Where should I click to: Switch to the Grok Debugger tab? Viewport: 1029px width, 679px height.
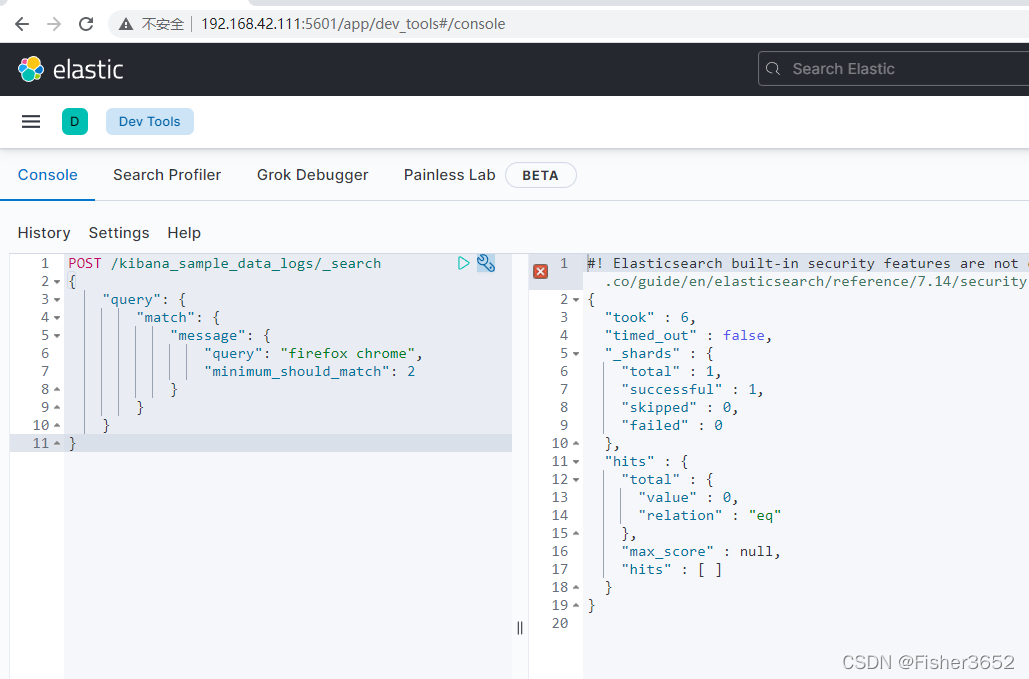(312, 175)
